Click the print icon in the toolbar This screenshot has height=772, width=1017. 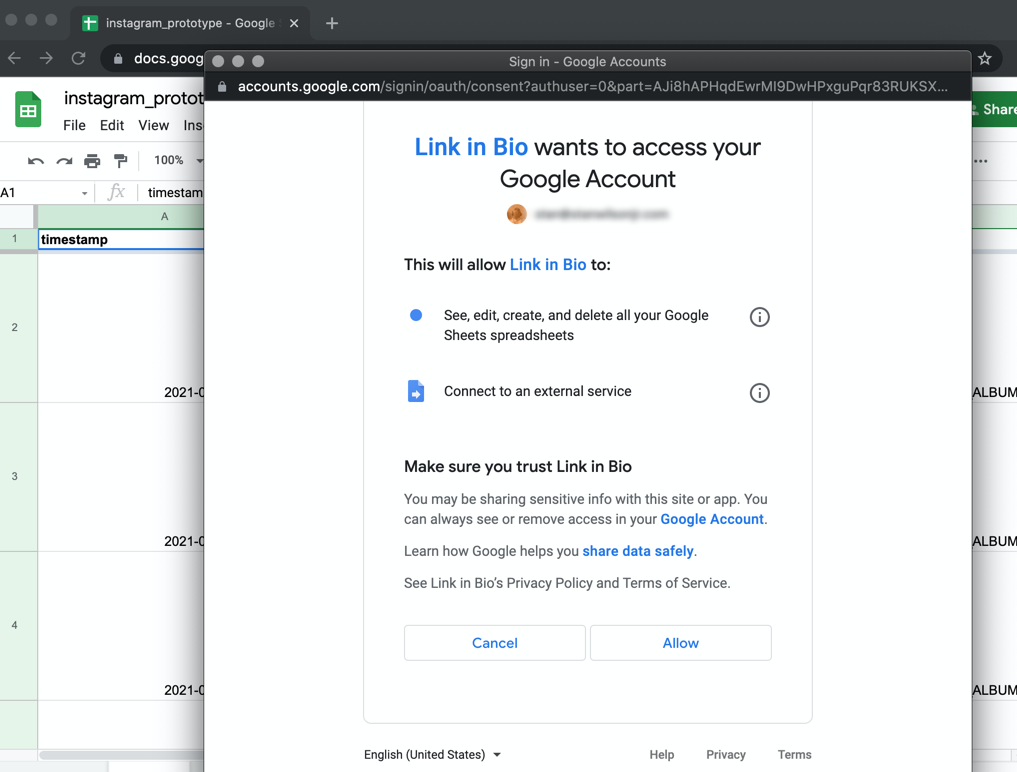click(x=92, y=161)
